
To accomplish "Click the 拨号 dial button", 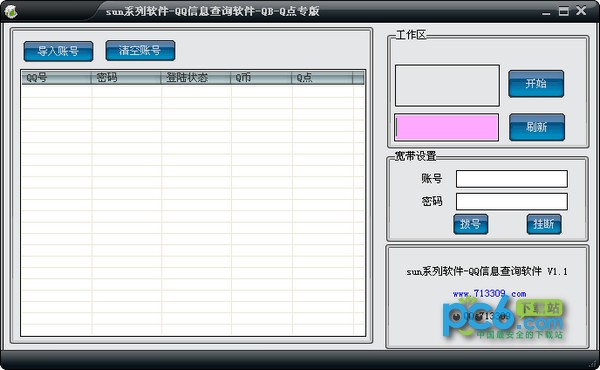I will point(470,224).
